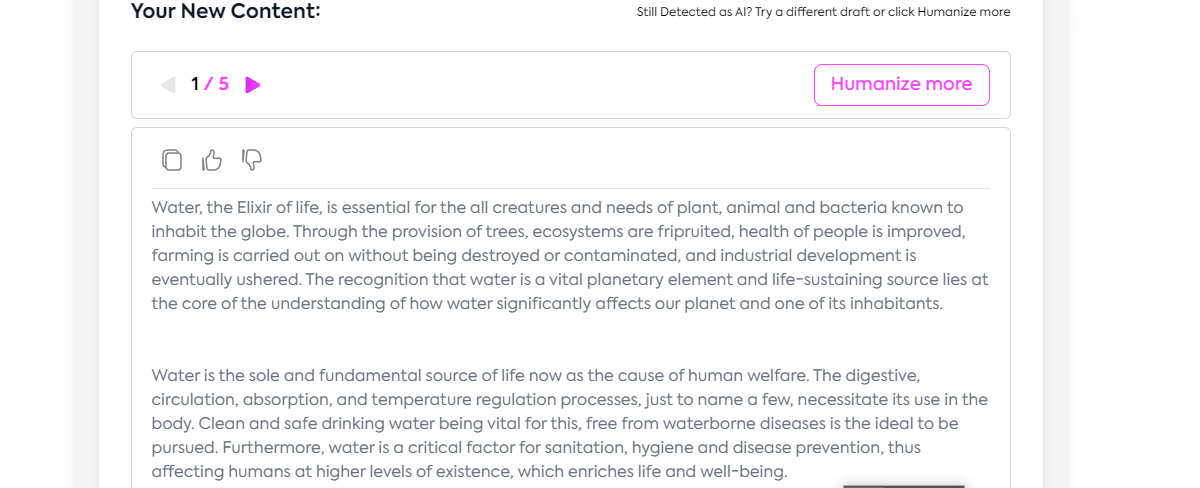
Task: Click the word Furthermore in second paragraph
Action: [x=270, y=448]
